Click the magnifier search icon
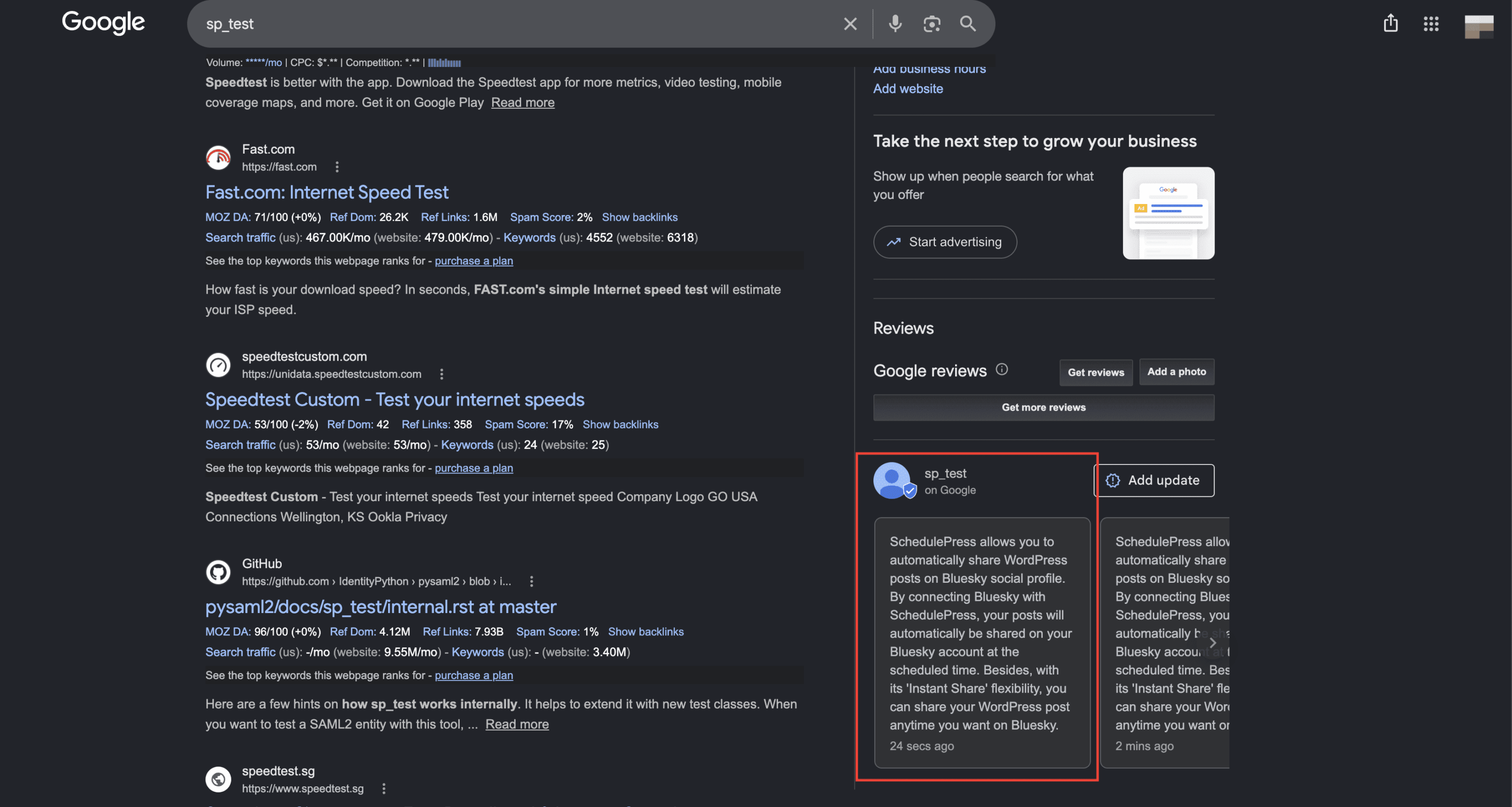Viewport: 1512px width, 807px height. (x=968, y=24)
